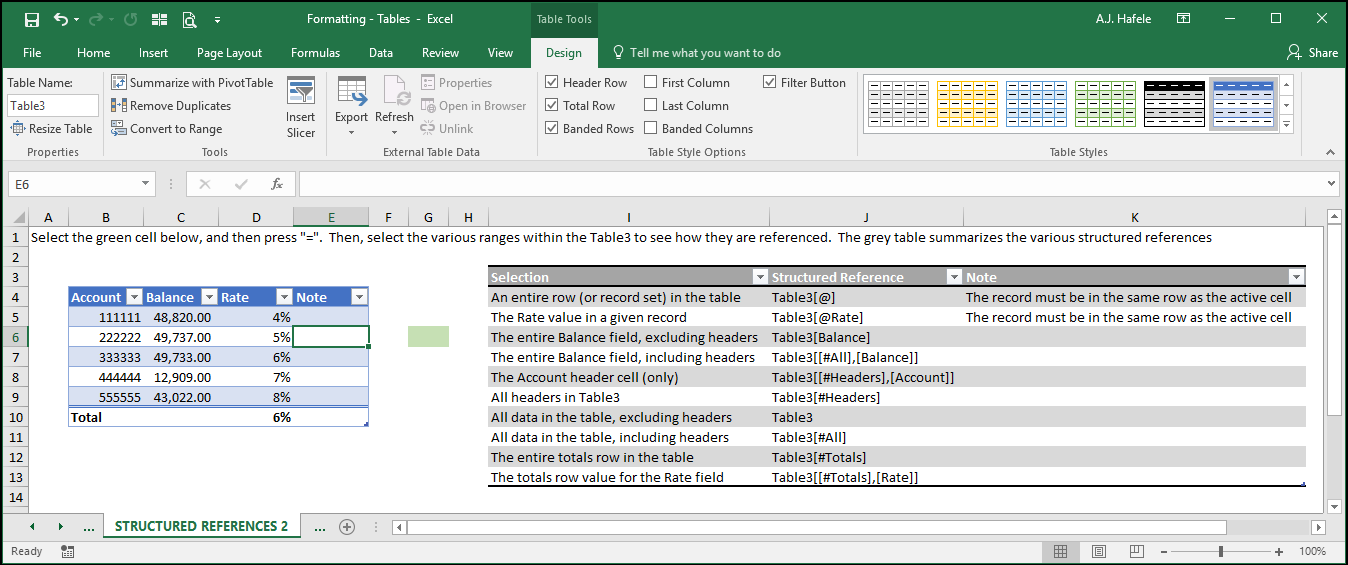
Task: Expand the Name Box dropdown arrow
Action: [x=146, y=184]
